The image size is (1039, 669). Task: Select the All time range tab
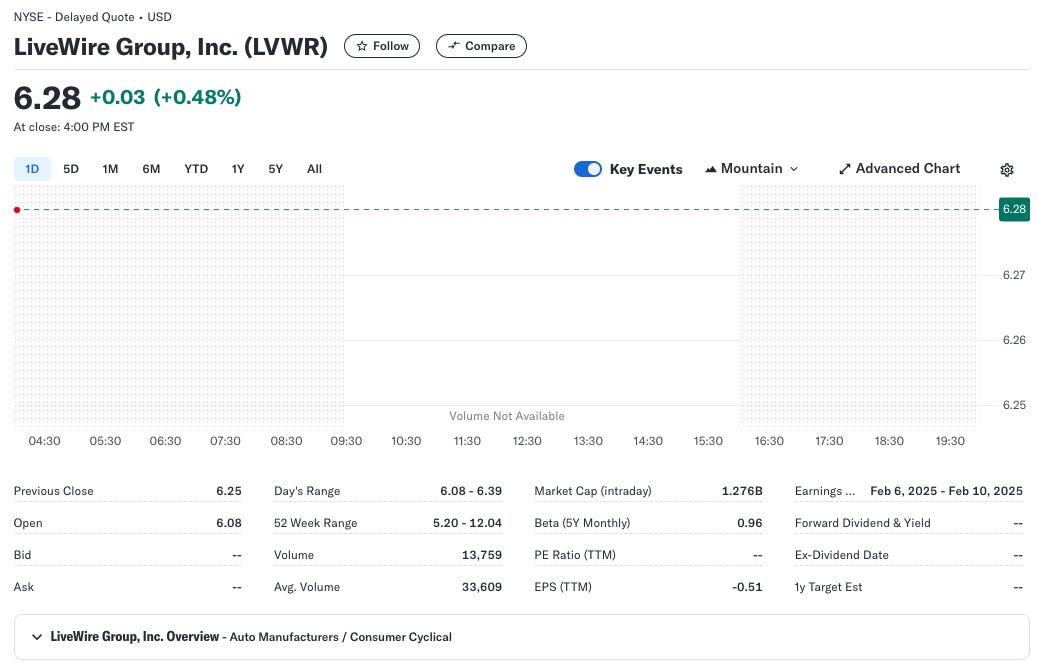pos(314,169)
